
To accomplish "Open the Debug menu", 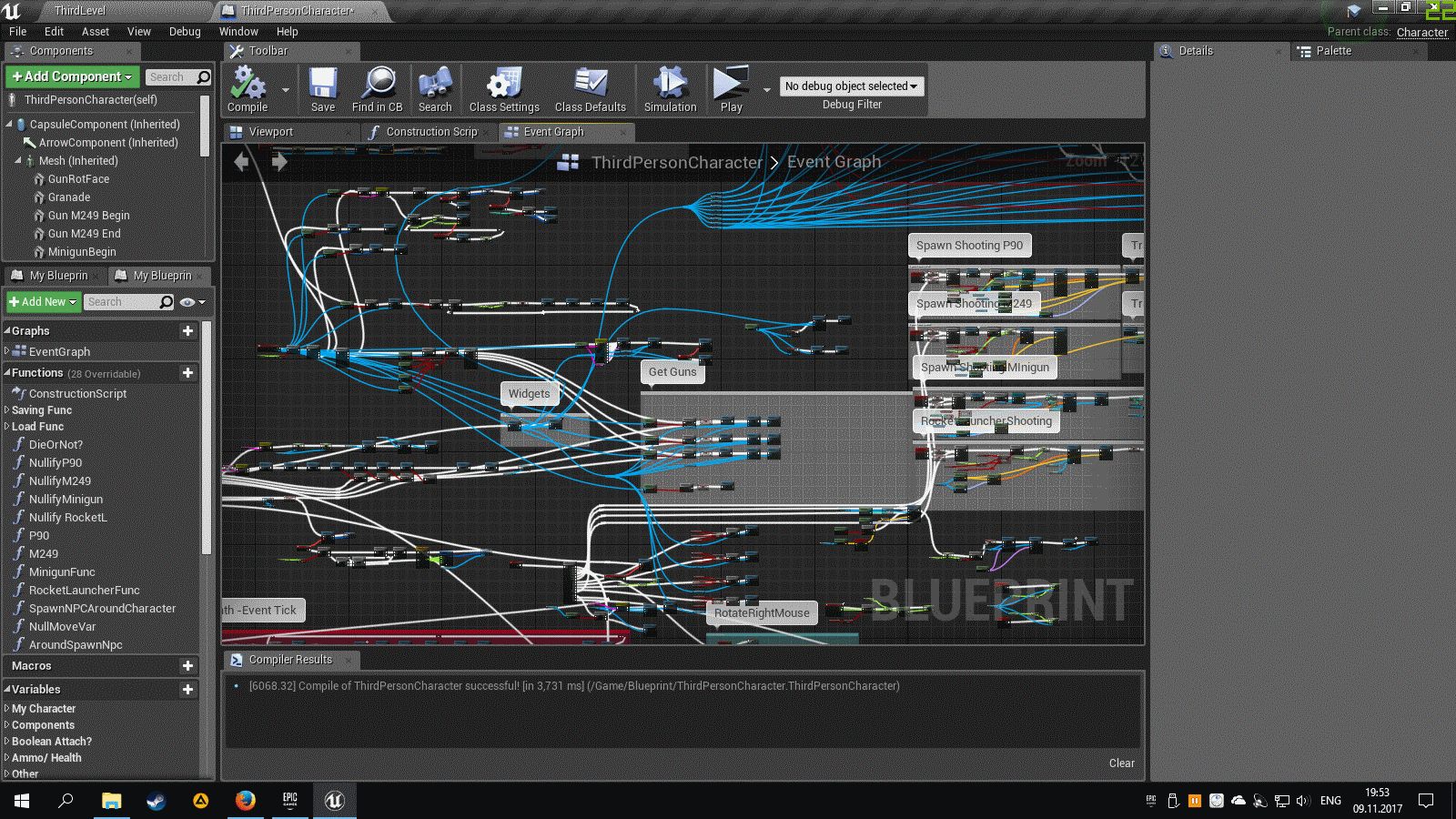I will pos(185,32).
